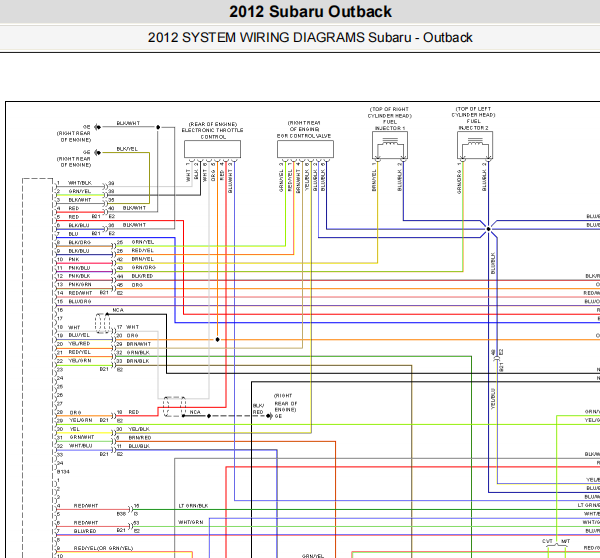
Task: Select the Electronic Throttle Control component box
Action: [x=212, y=149]
